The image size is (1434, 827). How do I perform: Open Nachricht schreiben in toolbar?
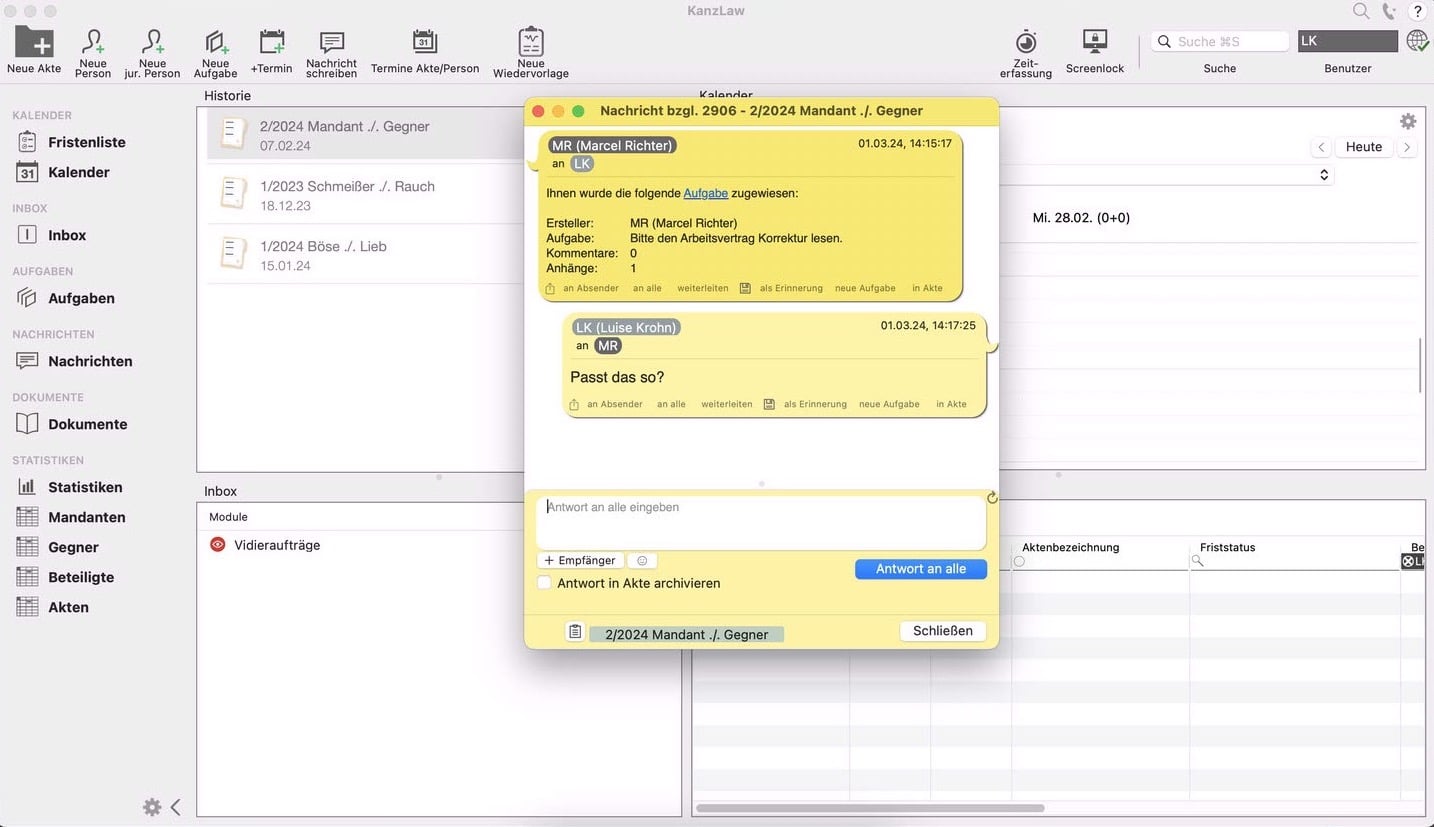[x=332, y=53]
